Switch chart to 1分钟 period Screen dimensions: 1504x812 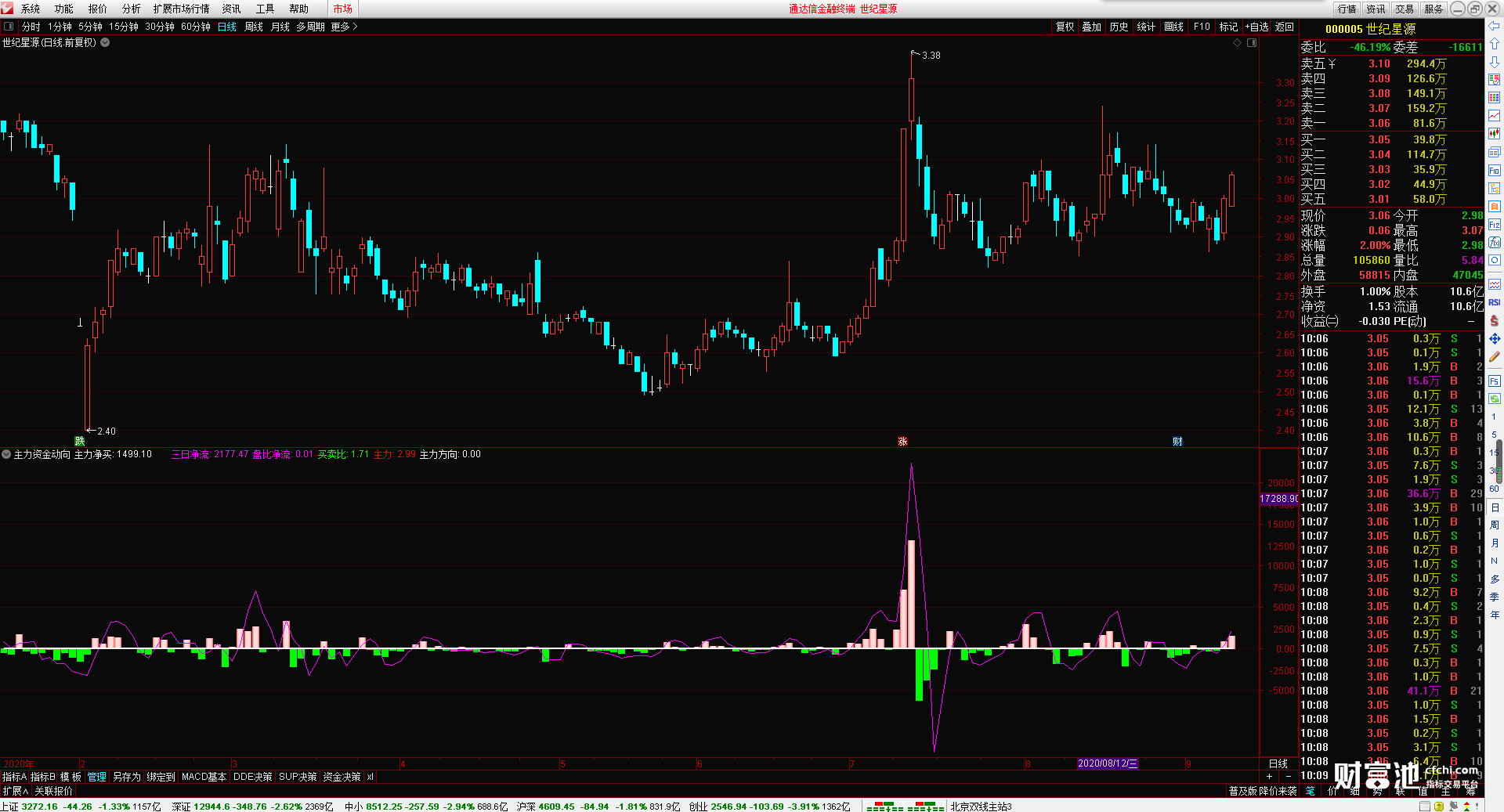[x=60, y=27]
